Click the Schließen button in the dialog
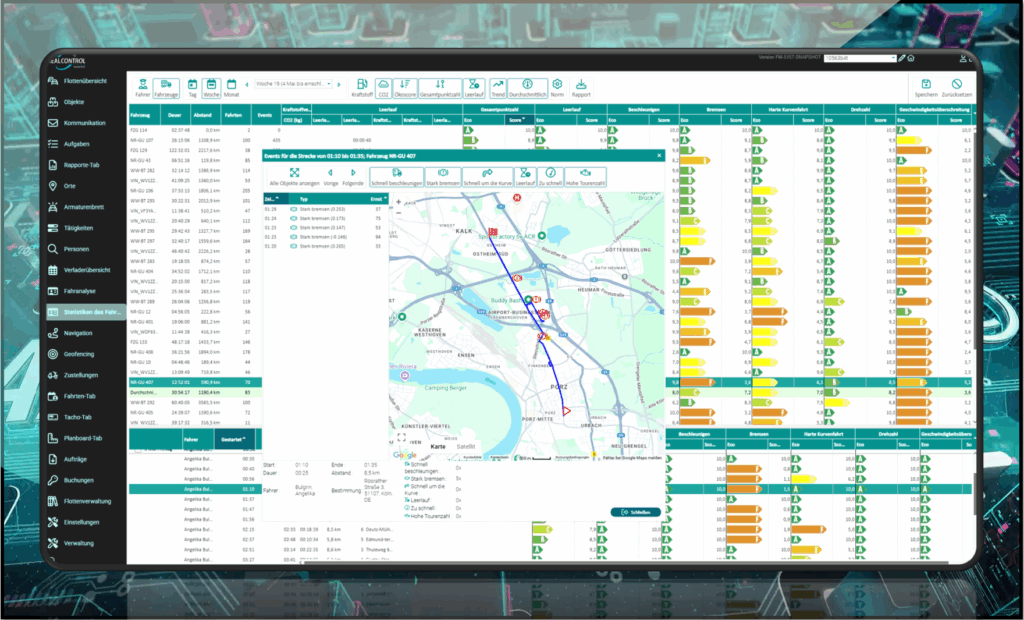The image size is (1024, 620). (x=634, y=512)
